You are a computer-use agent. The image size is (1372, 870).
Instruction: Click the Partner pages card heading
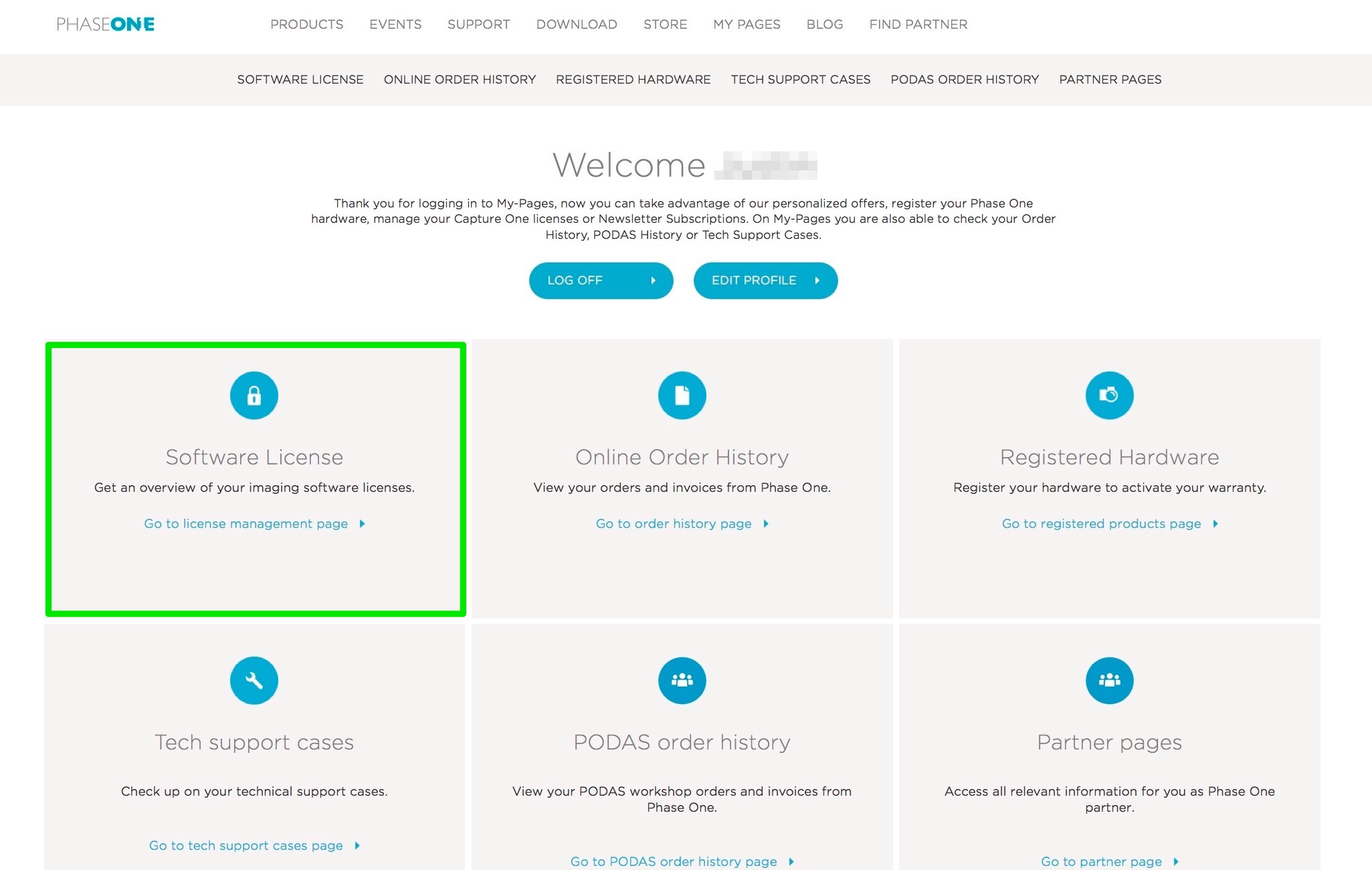tap(1110, 743)
